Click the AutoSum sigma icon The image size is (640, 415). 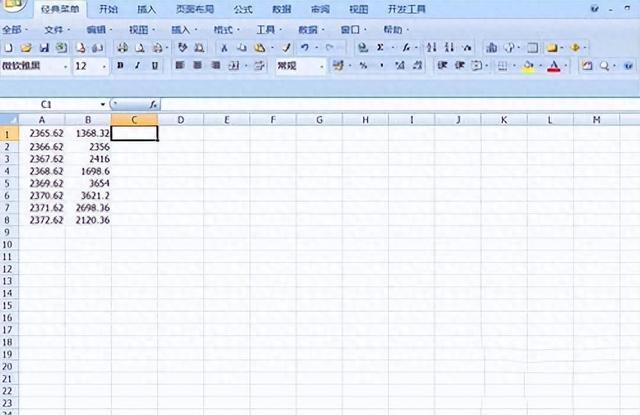tap(380, 48)
